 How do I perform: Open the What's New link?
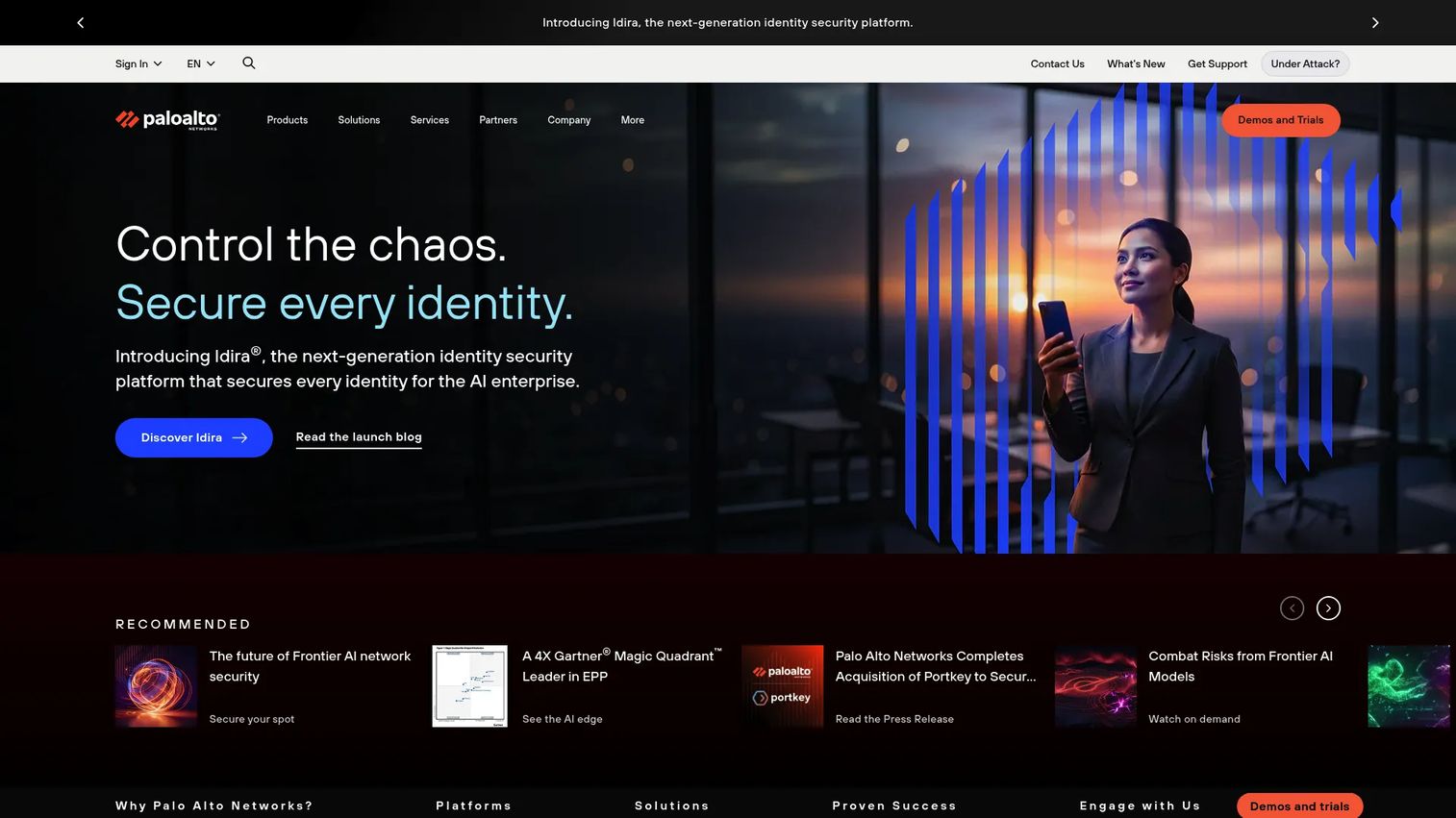[x=1136, y=64]
